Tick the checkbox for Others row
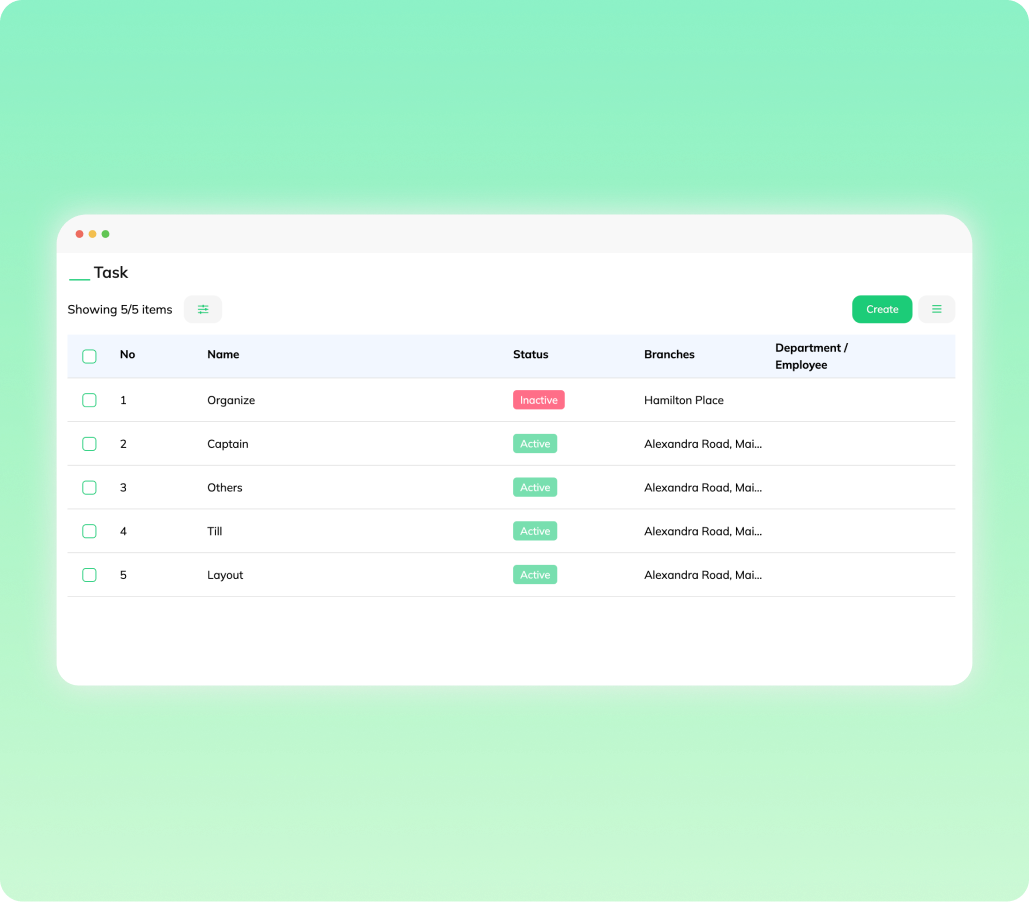 click(89, 488)
